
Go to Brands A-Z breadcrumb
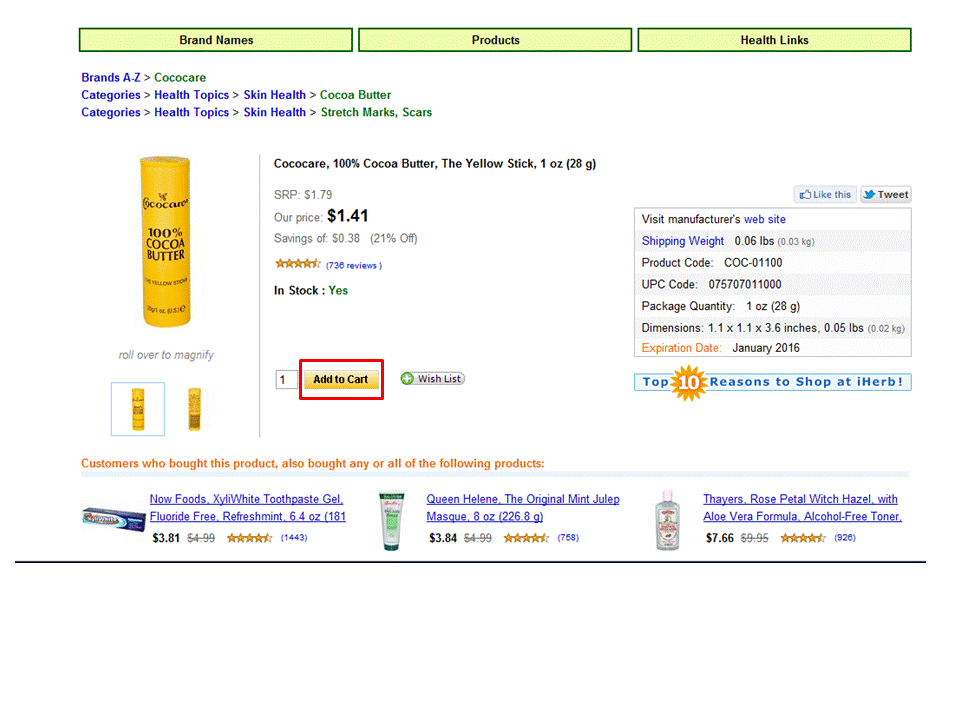point(111,78)
